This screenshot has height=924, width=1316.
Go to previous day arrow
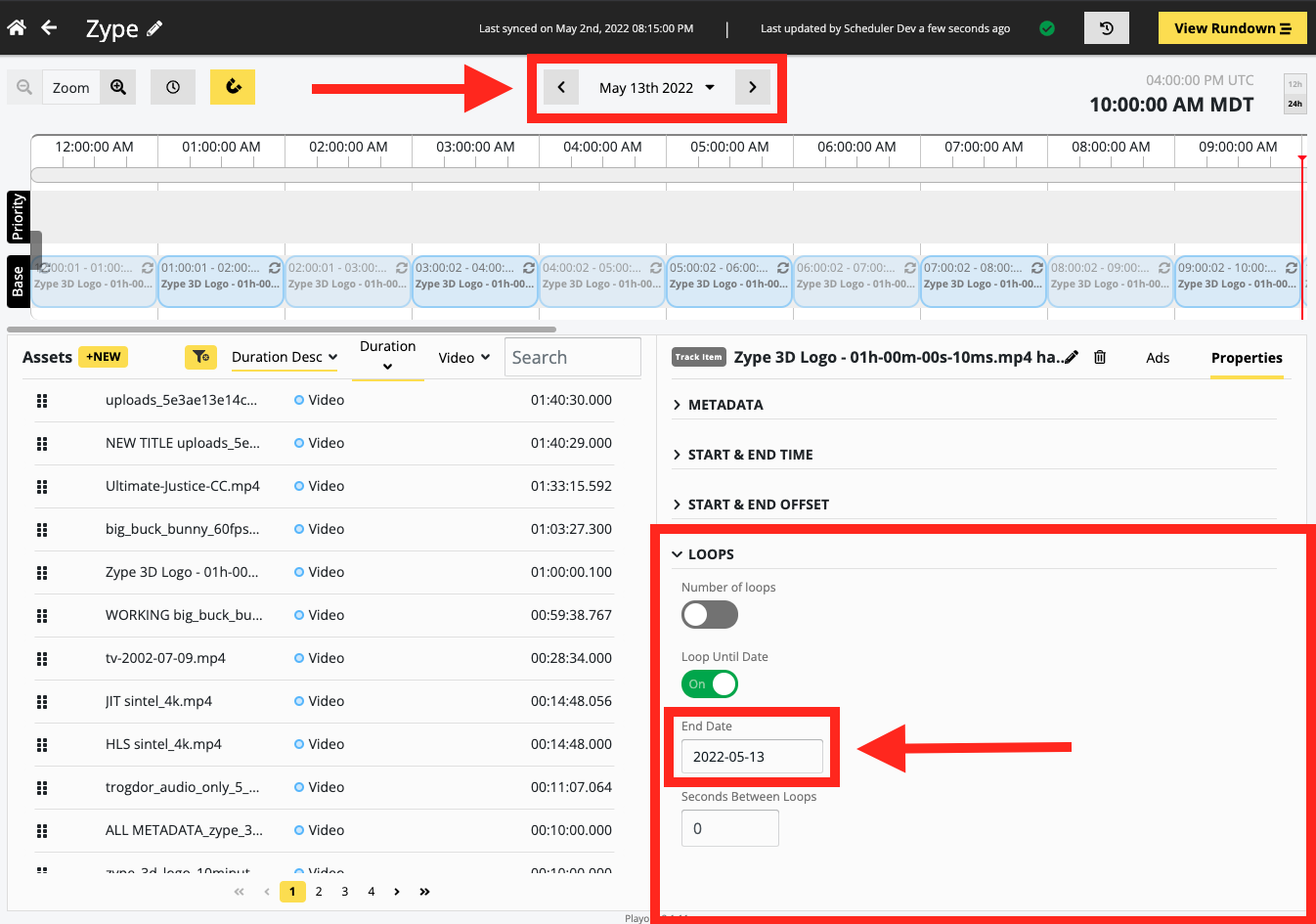[x=561, y=87]
